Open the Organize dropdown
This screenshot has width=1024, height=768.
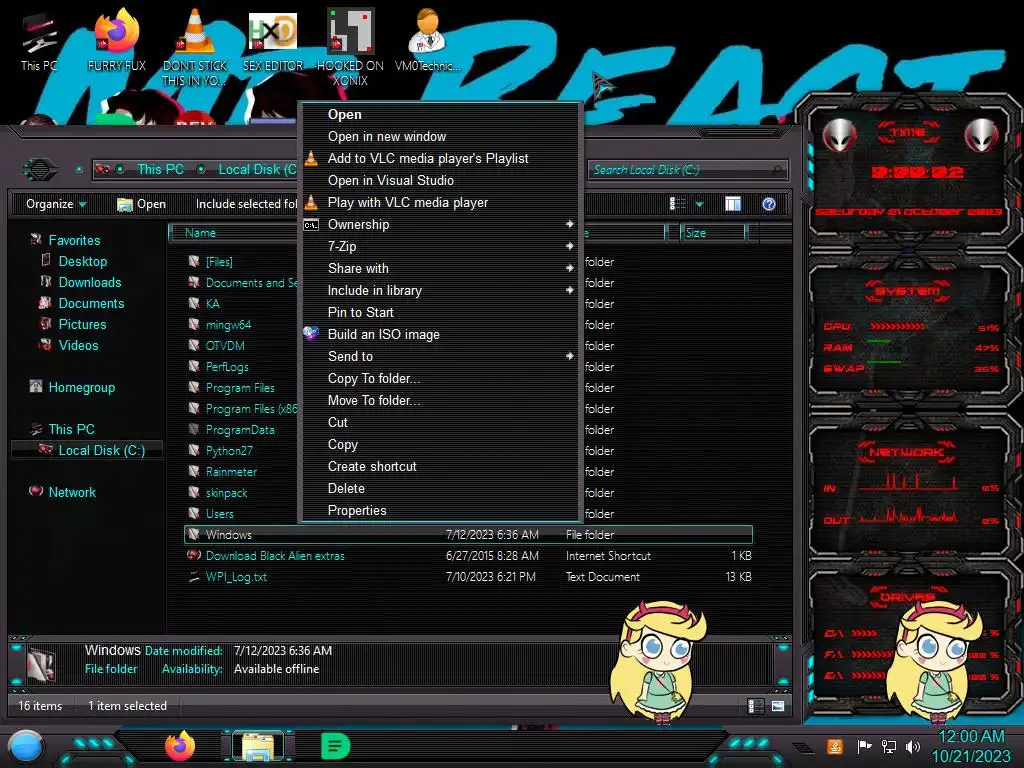tap(56, 204)
